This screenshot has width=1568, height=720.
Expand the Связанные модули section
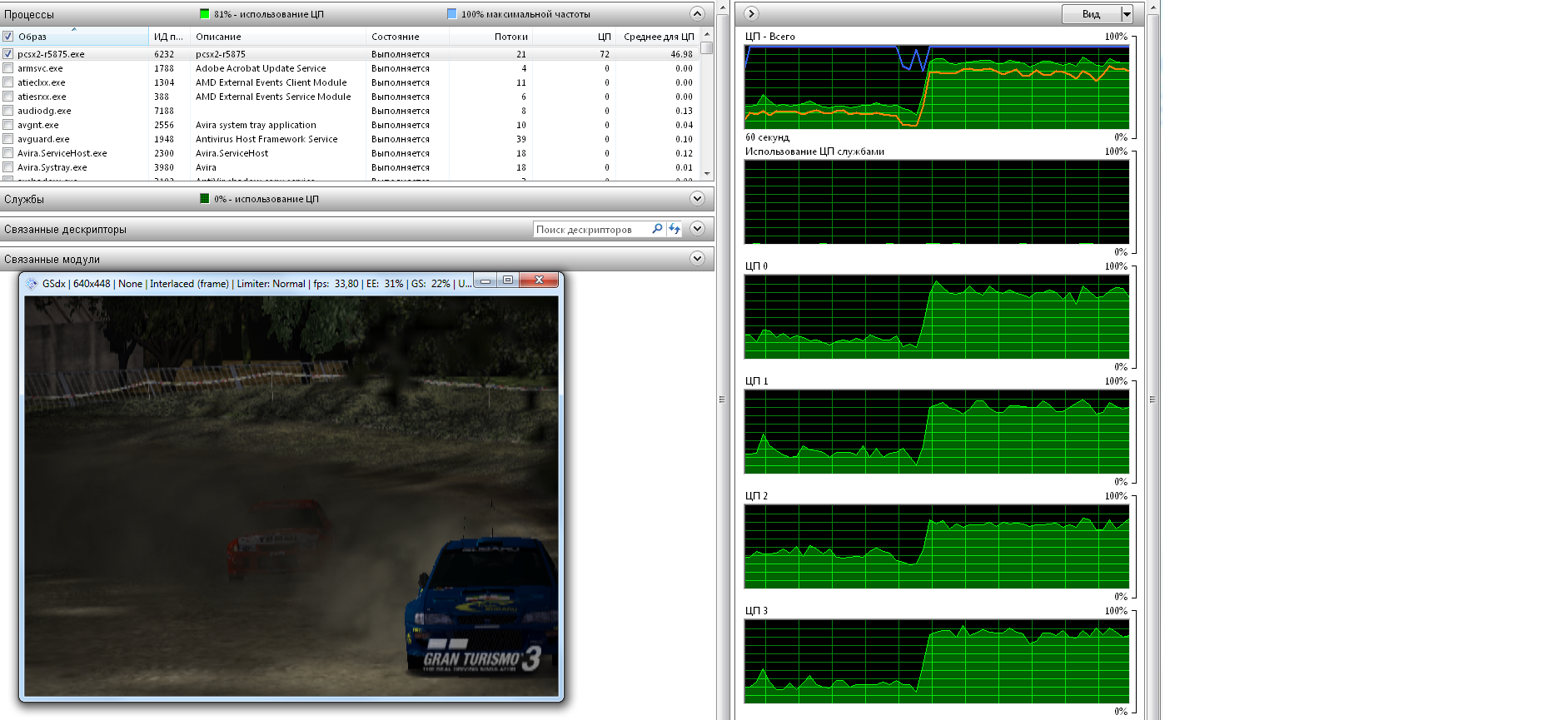(697, 259)
